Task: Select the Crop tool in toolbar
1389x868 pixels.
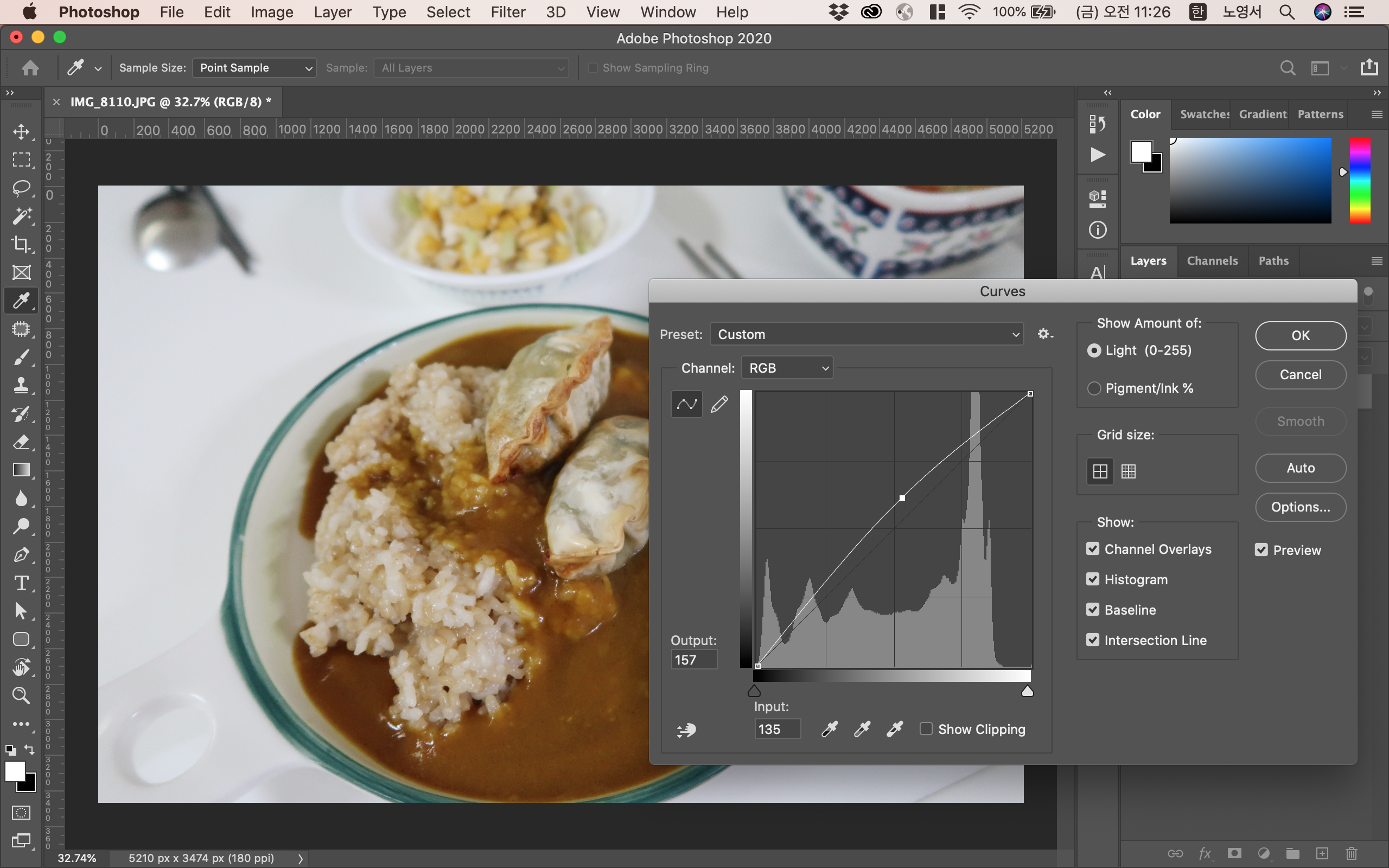Action: (21, 245)
